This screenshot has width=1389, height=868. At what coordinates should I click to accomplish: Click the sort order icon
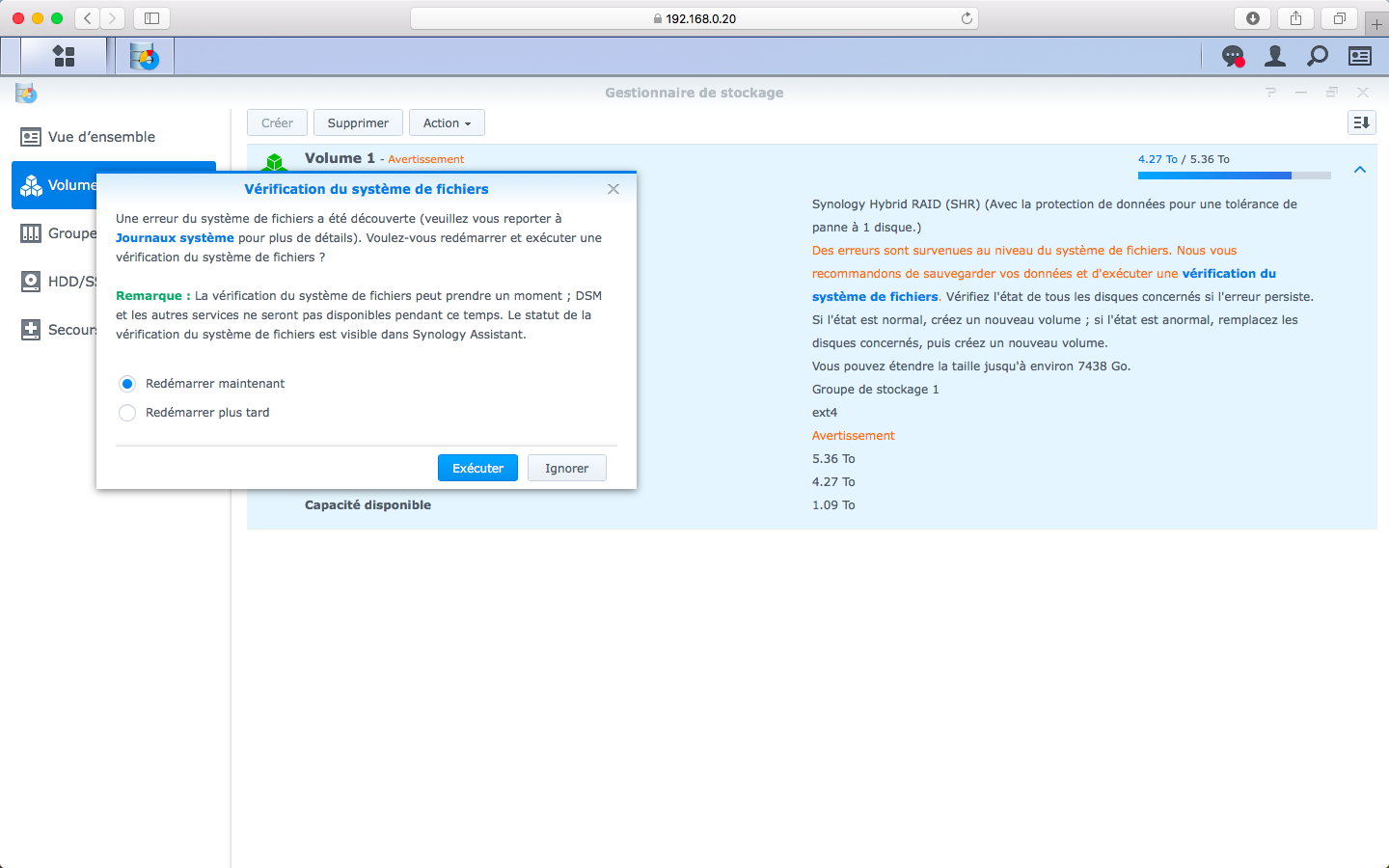coord(1362,122)
